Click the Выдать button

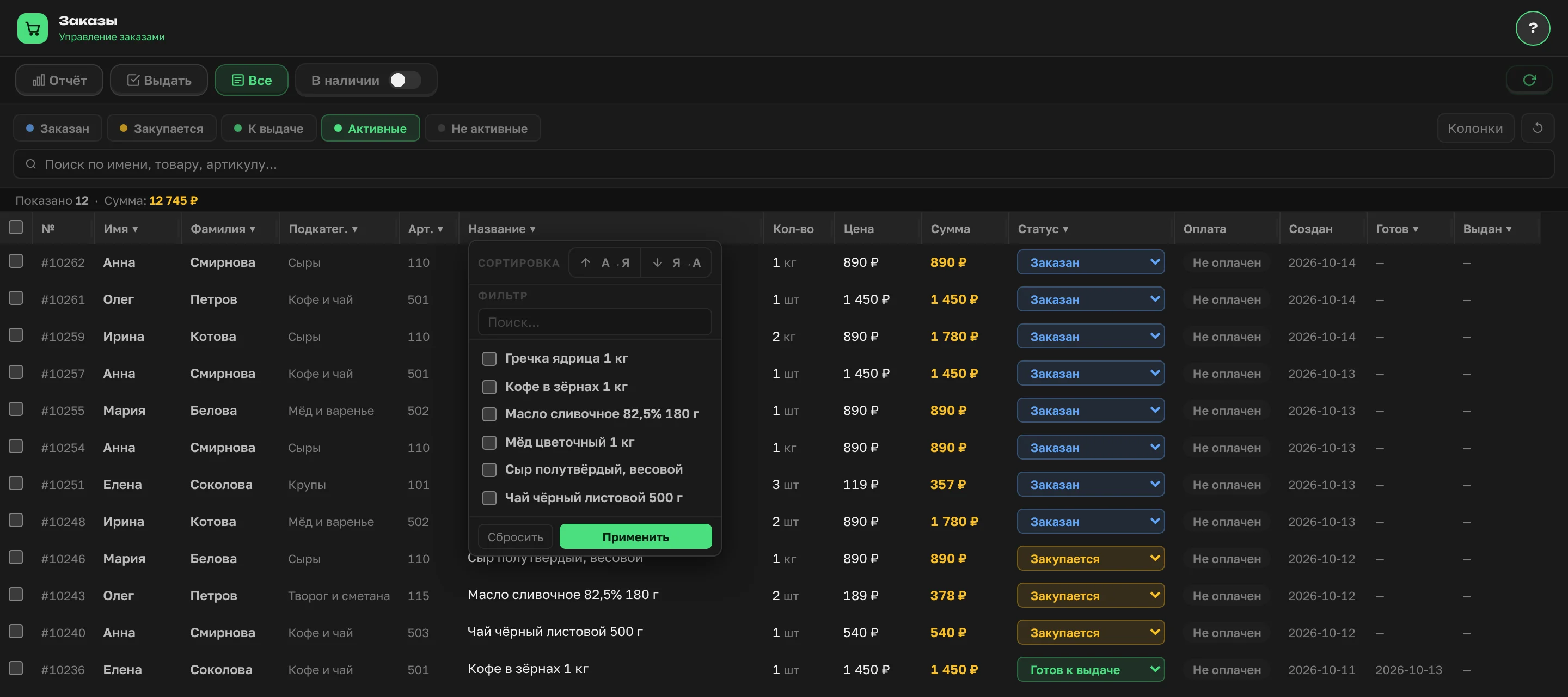coord(159,80)
